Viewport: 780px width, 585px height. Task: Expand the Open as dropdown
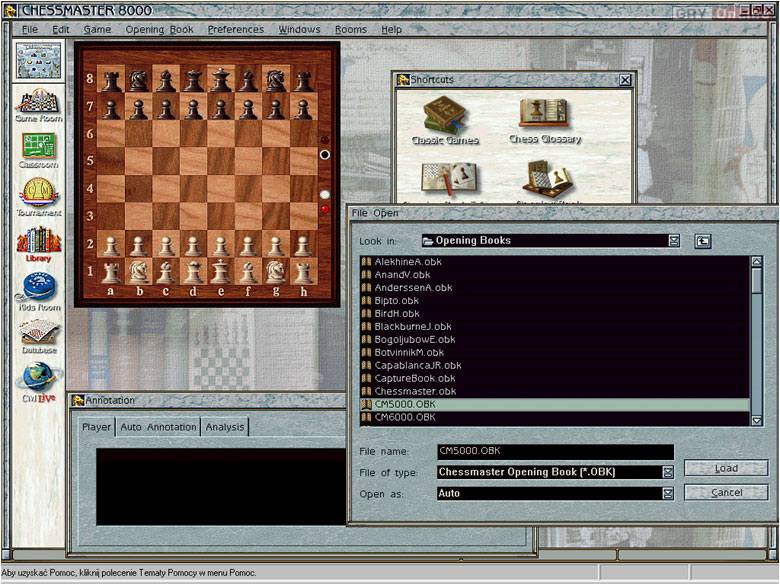point(668,493)
